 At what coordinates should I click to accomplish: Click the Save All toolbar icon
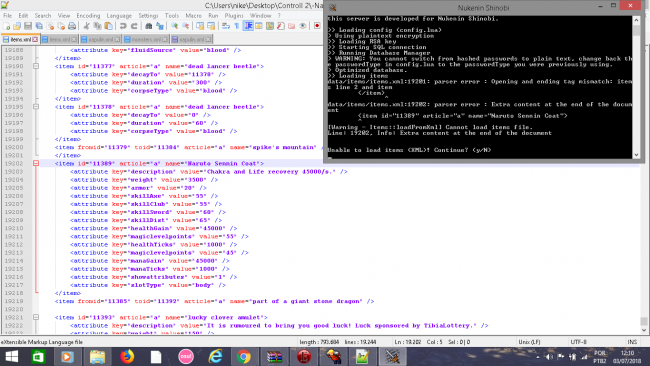click(39, 26)
